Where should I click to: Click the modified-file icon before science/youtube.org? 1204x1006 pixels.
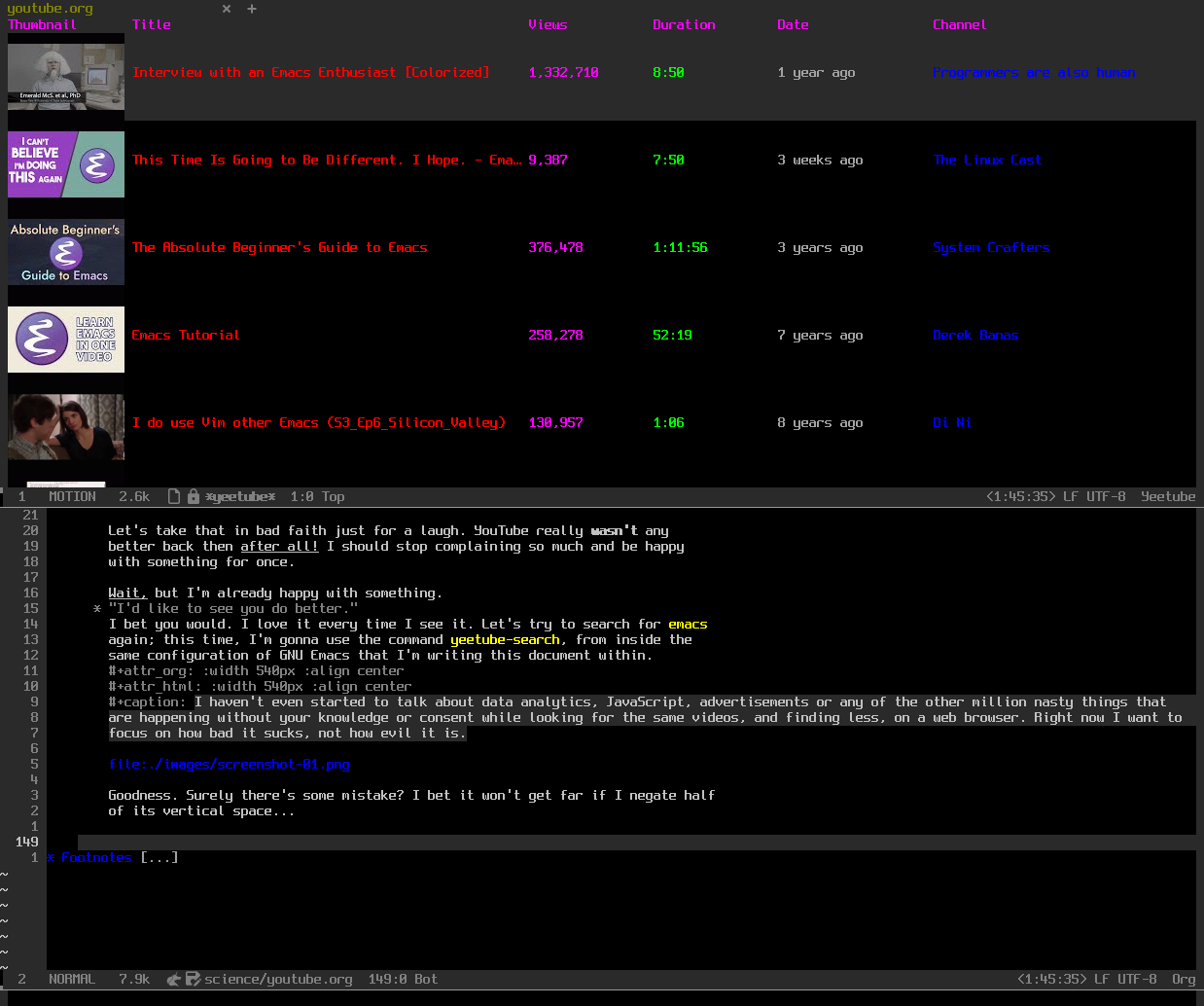click(x=193, y=979)
